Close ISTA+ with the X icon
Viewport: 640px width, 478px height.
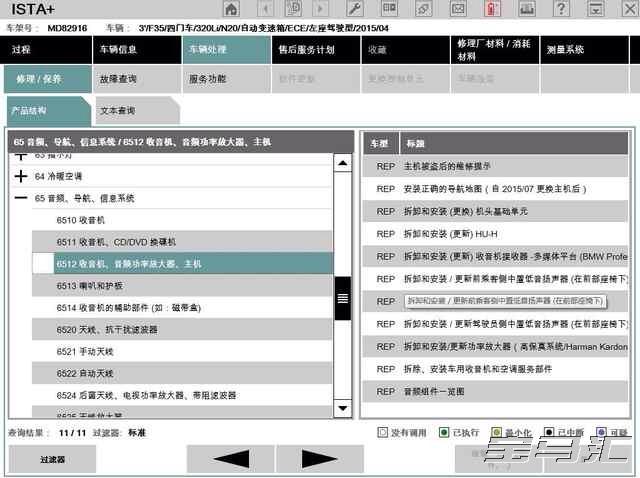(x=630, y=9)
